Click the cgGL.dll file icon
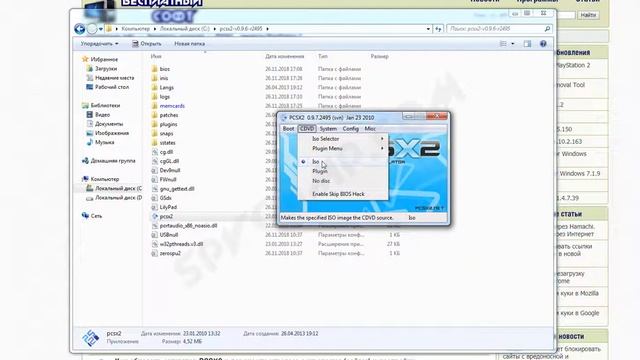640x360 pixels. 154,161
